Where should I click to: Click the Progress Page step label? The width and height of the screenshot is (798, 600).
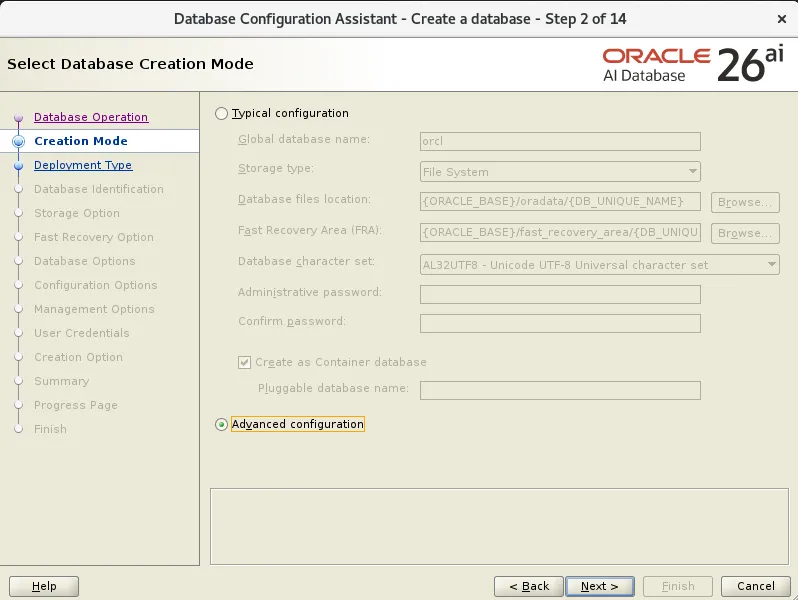tap(76, 405)
